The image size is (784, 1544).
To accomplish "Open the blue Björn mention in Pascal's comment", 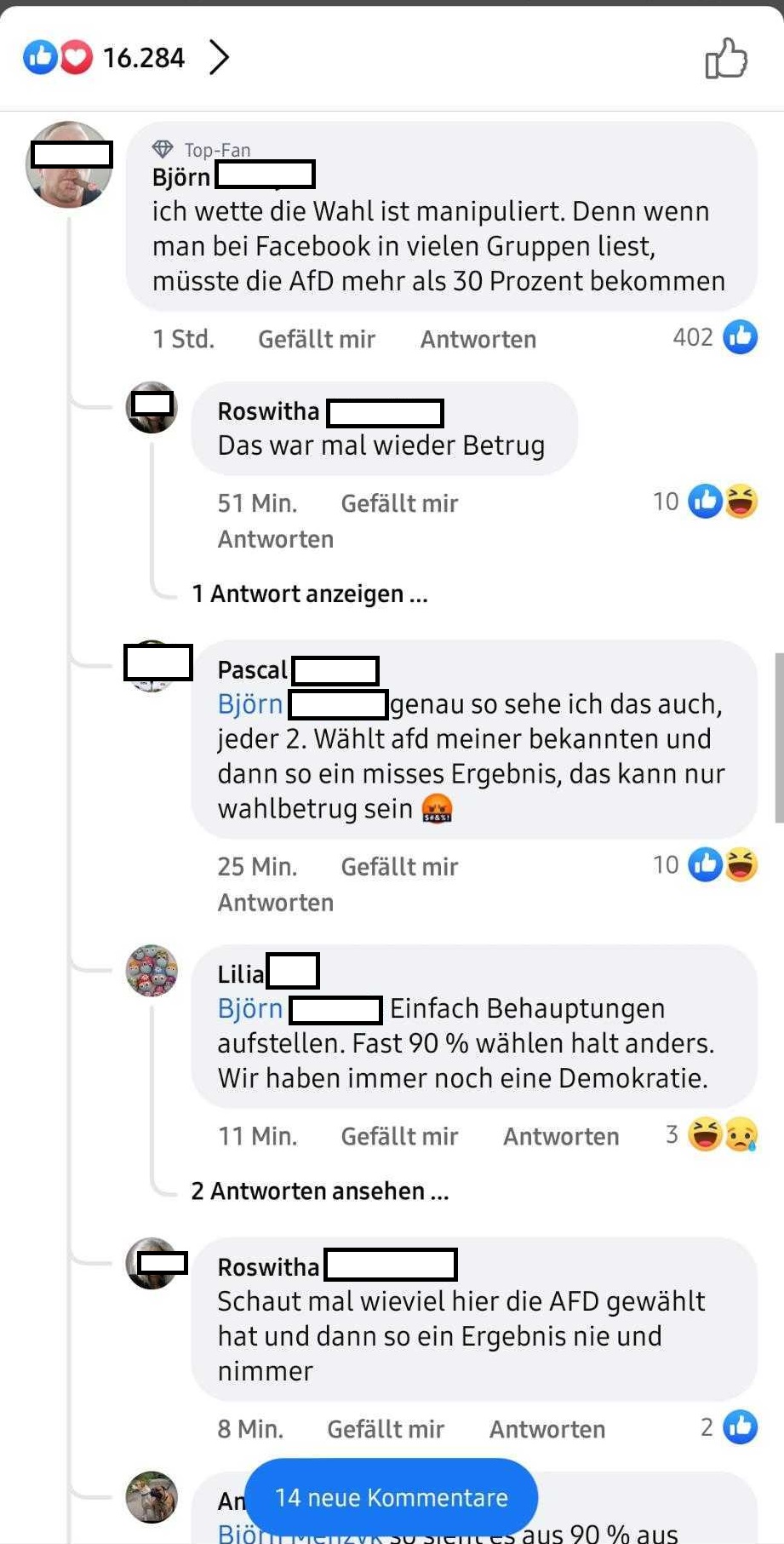I will tap(250, 704).
